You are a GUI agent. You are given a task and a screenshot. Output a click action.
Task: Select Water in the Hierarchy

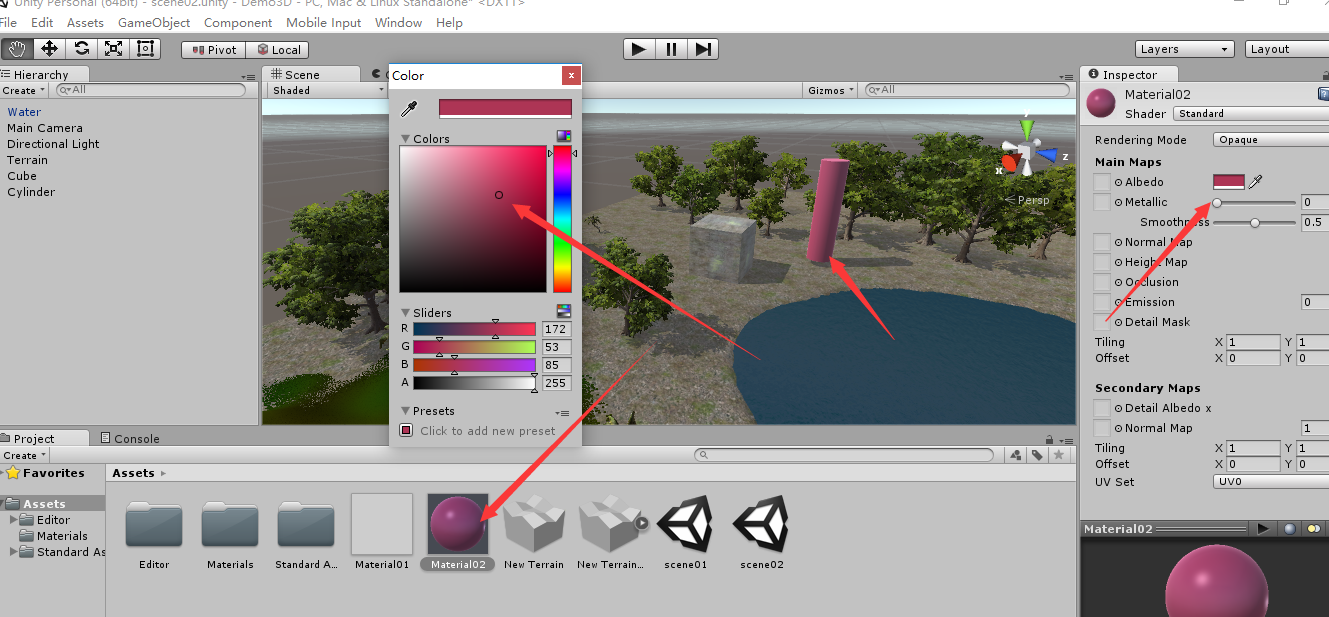coord(24,112)
